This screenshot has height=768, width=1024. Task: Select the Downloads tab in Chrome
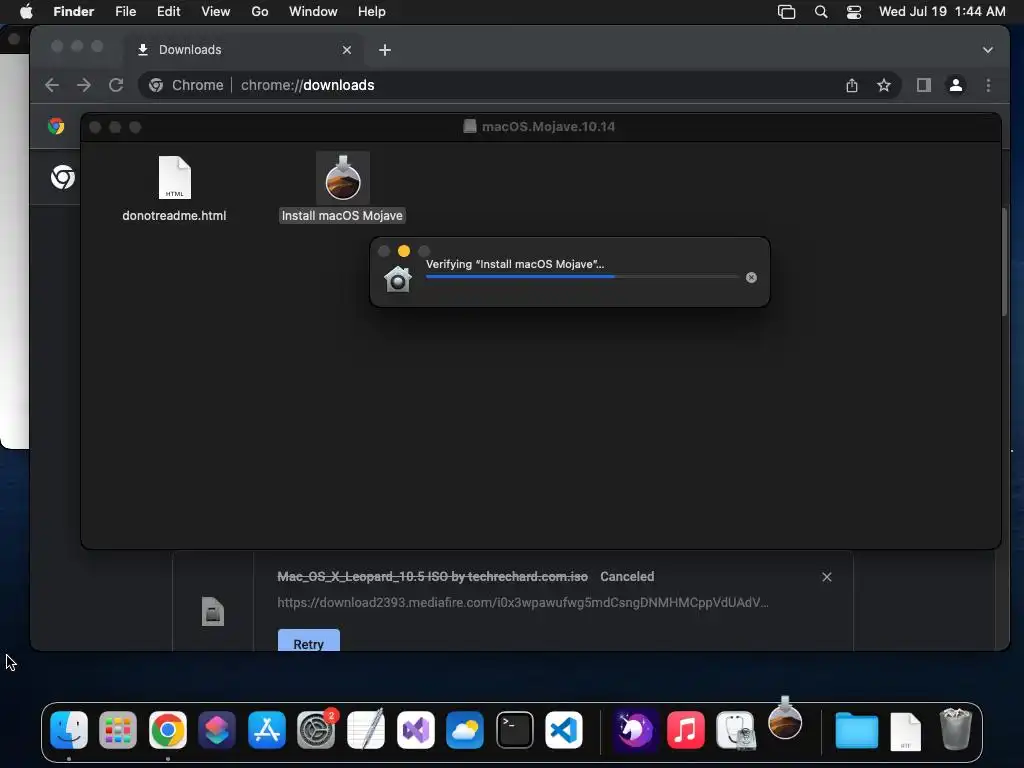click(242, 50)
